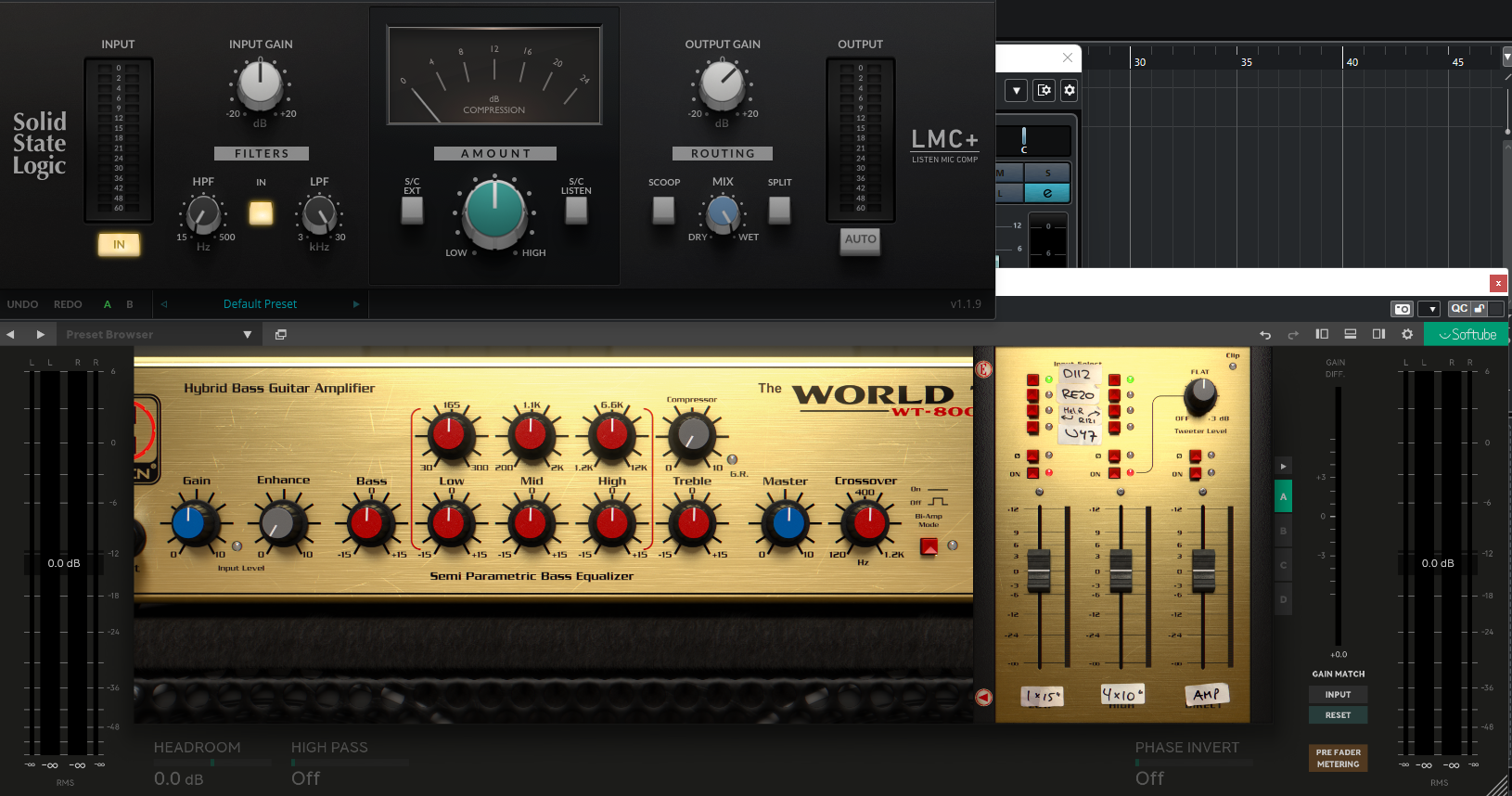Enable the S/C LISTEN switch

pos(576,210)
